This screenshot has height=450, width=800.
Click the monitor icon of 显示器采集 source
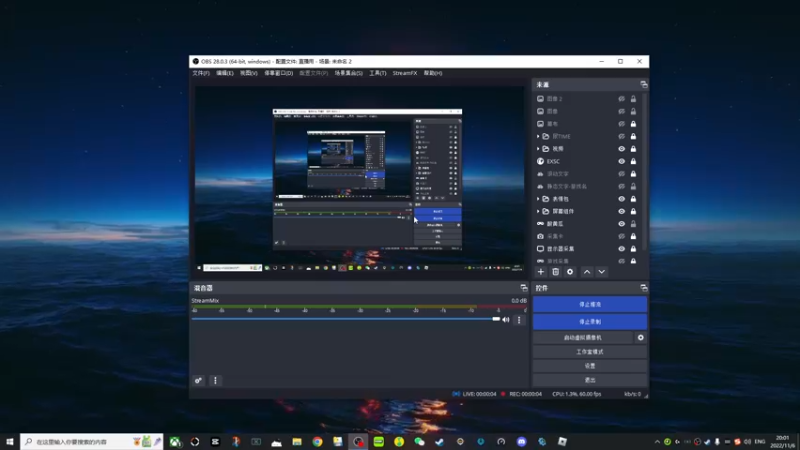pos(540,248)
